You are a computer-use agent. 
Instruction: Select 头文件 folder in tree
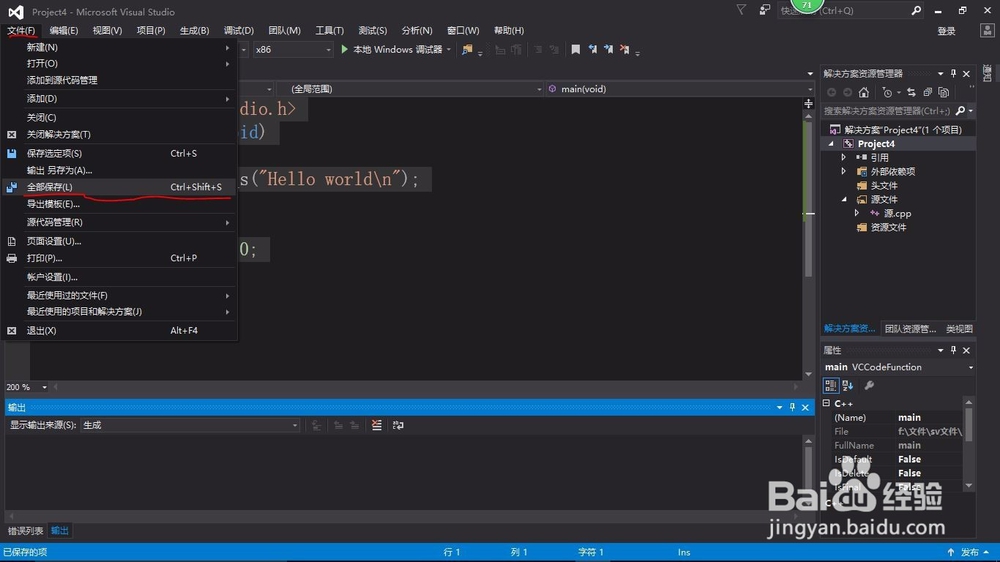884,186
